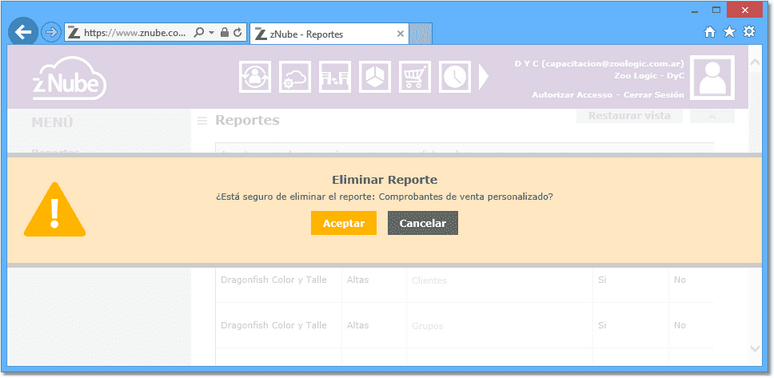Click the Autorizar Accesso link
The height and width of the screenshot is (378, 774).
[572, 95]
